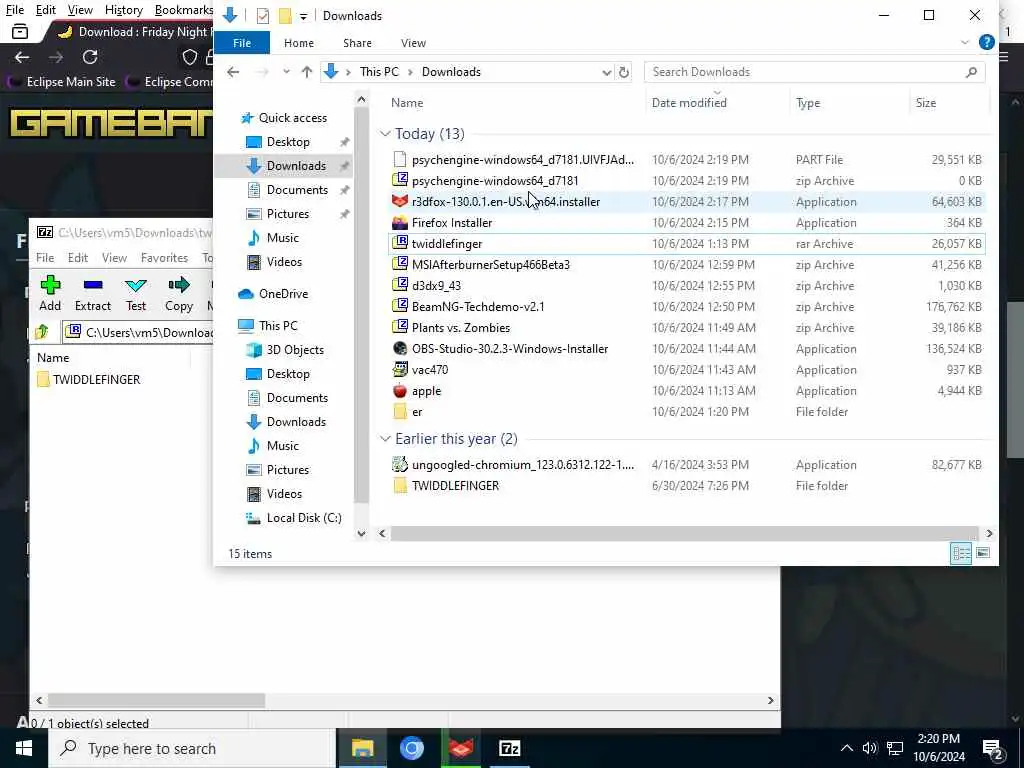
Task: Select the apple application icon
Action: (x=400, y=391)
